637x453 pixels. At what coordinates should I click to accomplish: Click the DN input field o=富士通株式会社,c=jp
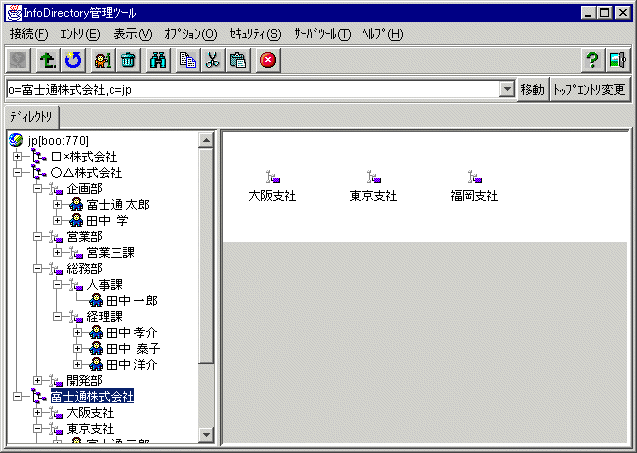(x=253, y=89)
